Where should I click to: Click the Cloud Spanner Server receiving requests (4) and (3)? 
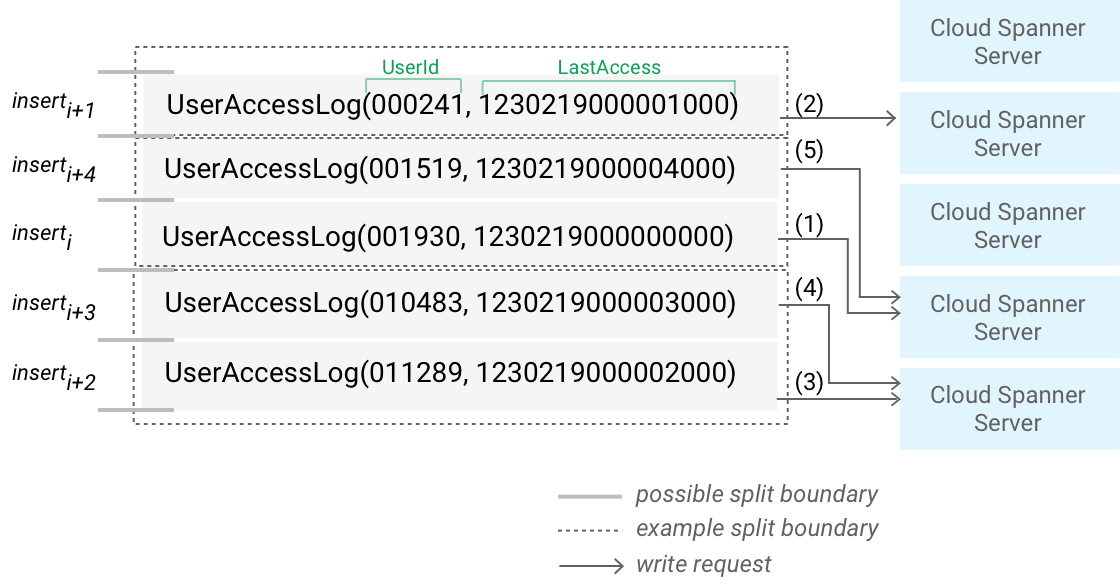1008,409
